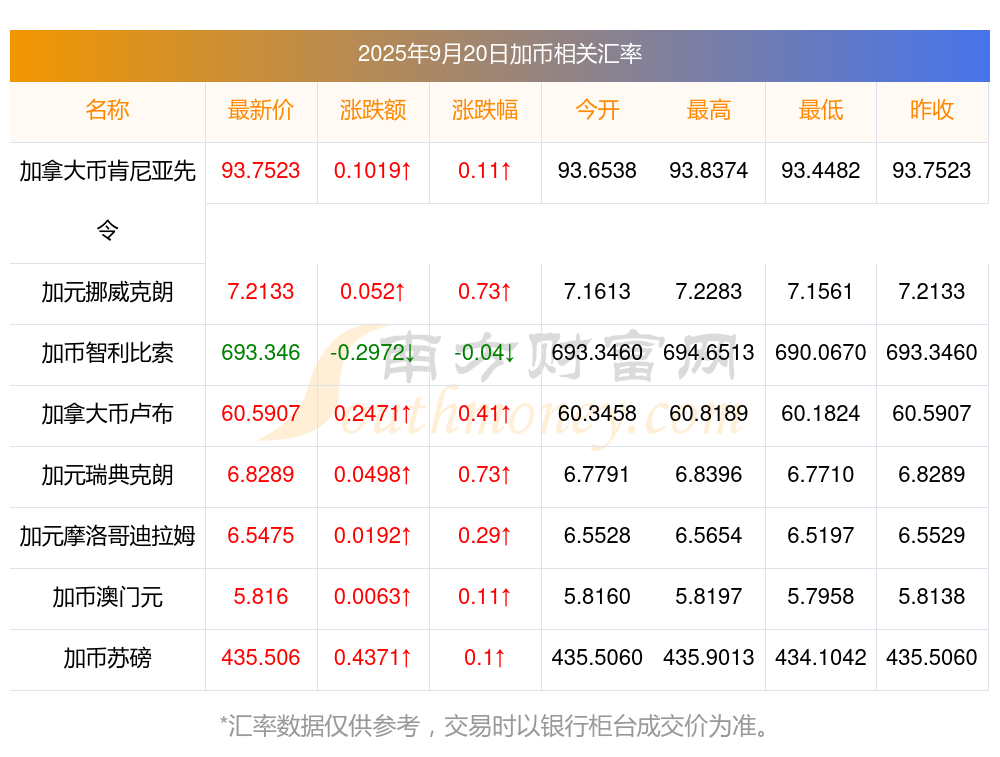Click the title 2025年9月20日加币相关汇率
This screenshot has height=757, width=1000.
(x=499, y=54)
